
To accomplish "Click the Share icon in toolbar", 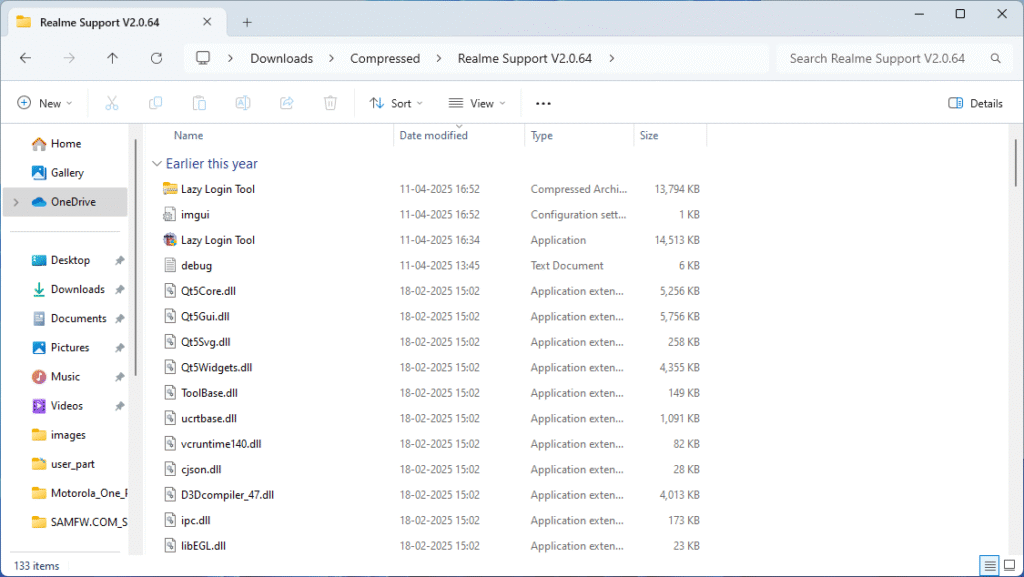I will pyautogui.click(x=287, y=103).
